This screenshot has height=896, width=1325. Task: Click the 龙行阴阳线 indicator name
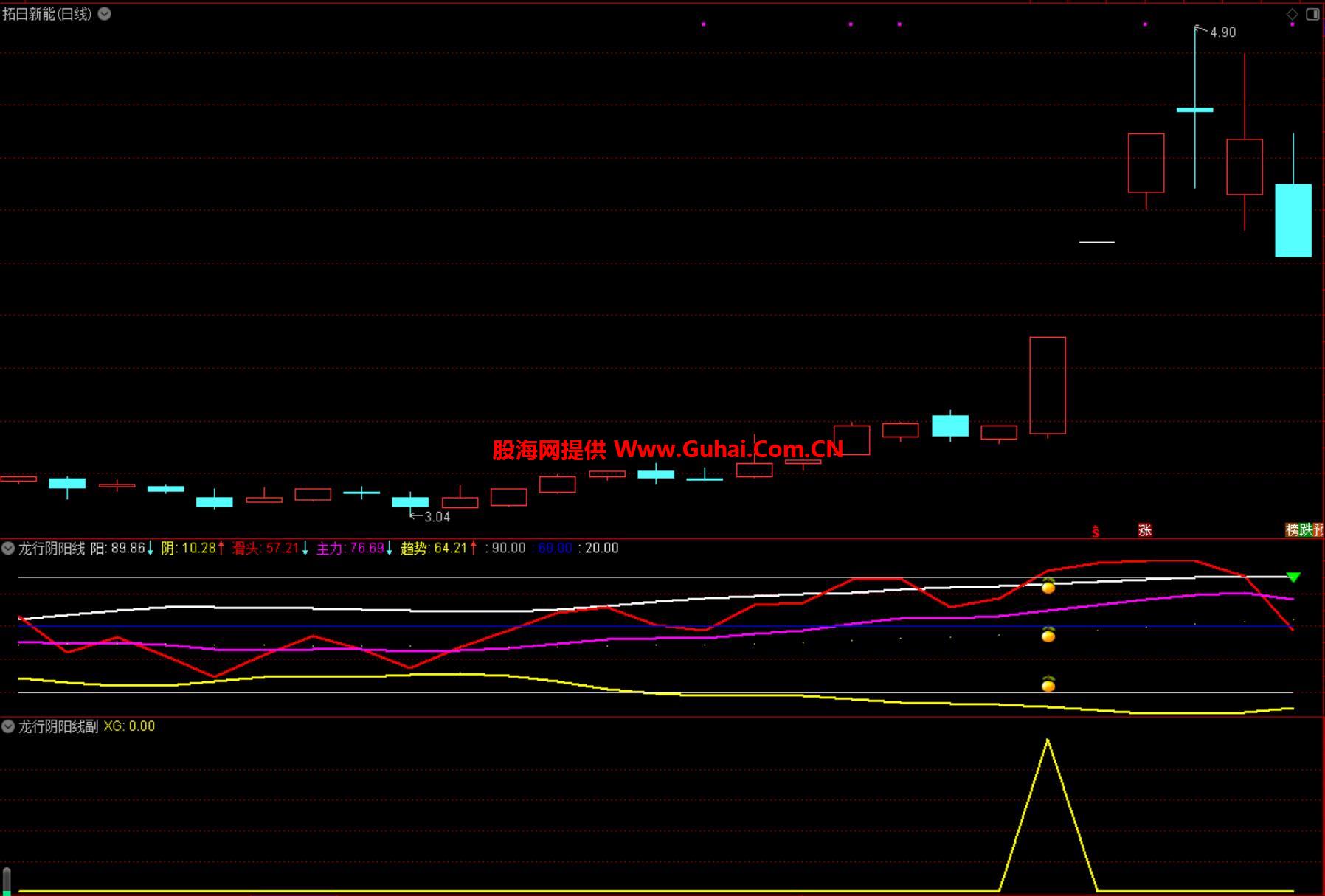[52, 548]
